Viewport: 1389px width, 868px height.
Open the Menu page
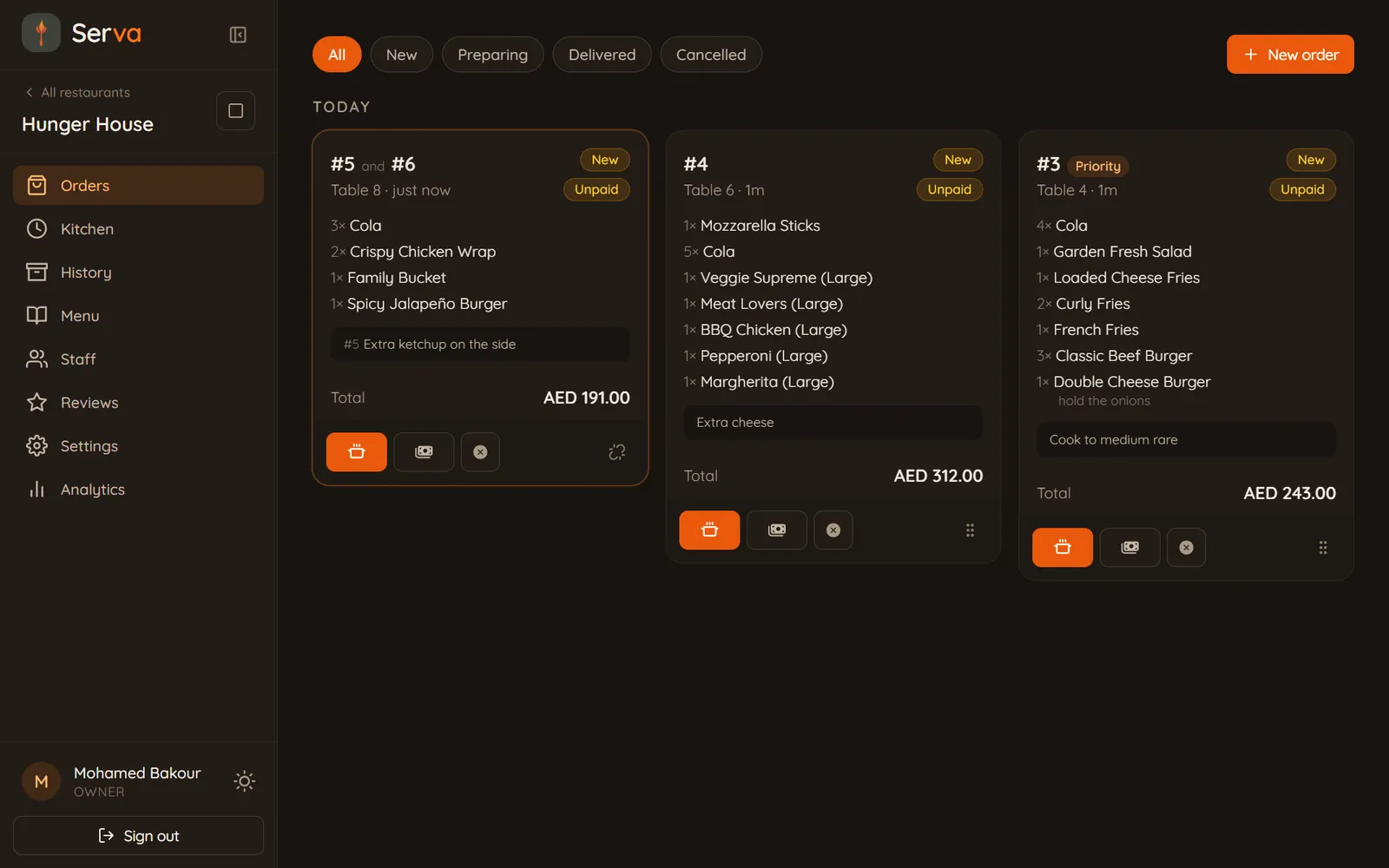(x=138, y=316)
